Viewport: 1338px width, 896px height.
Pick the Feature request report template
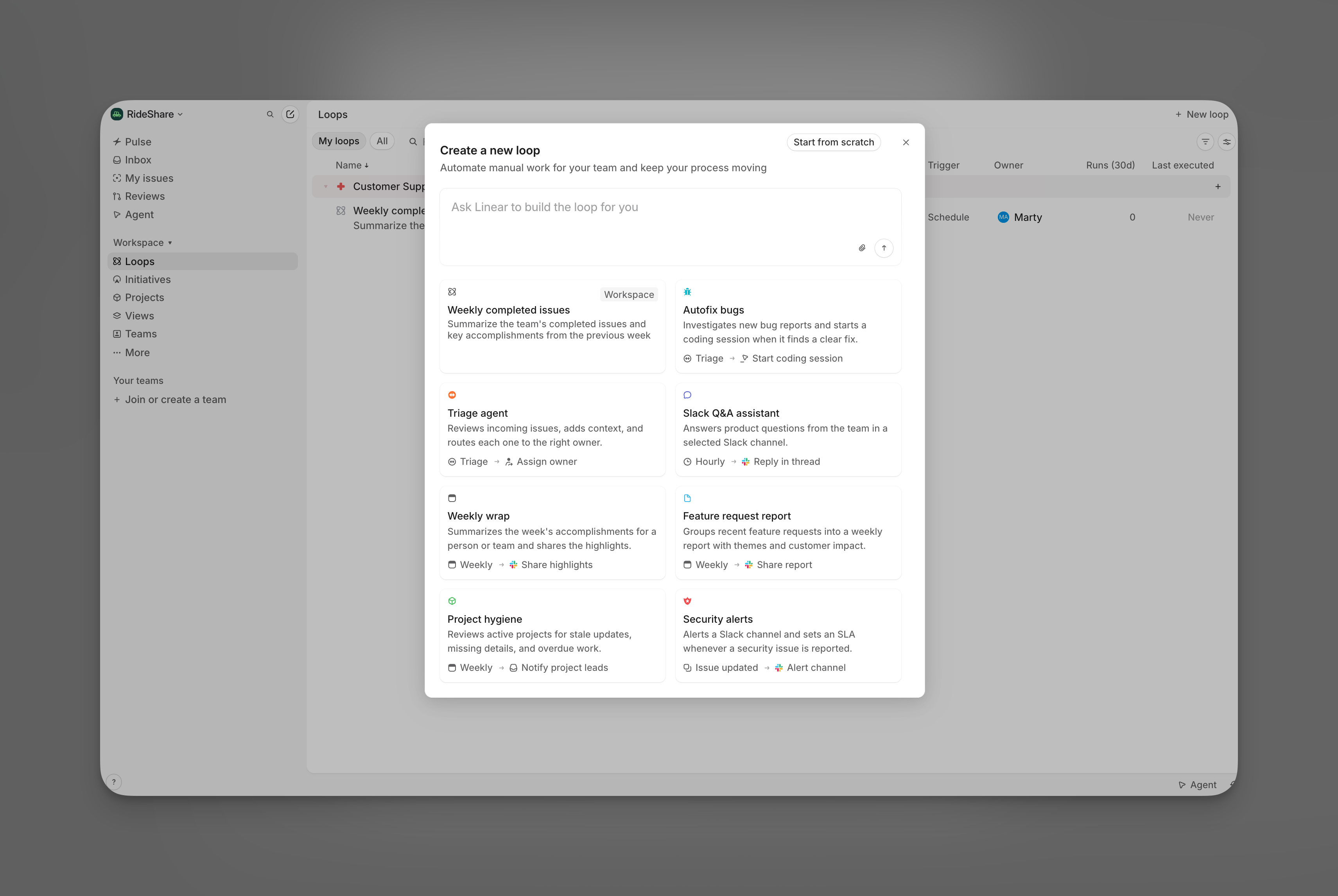pyautogui.click(x=788, y=532)
